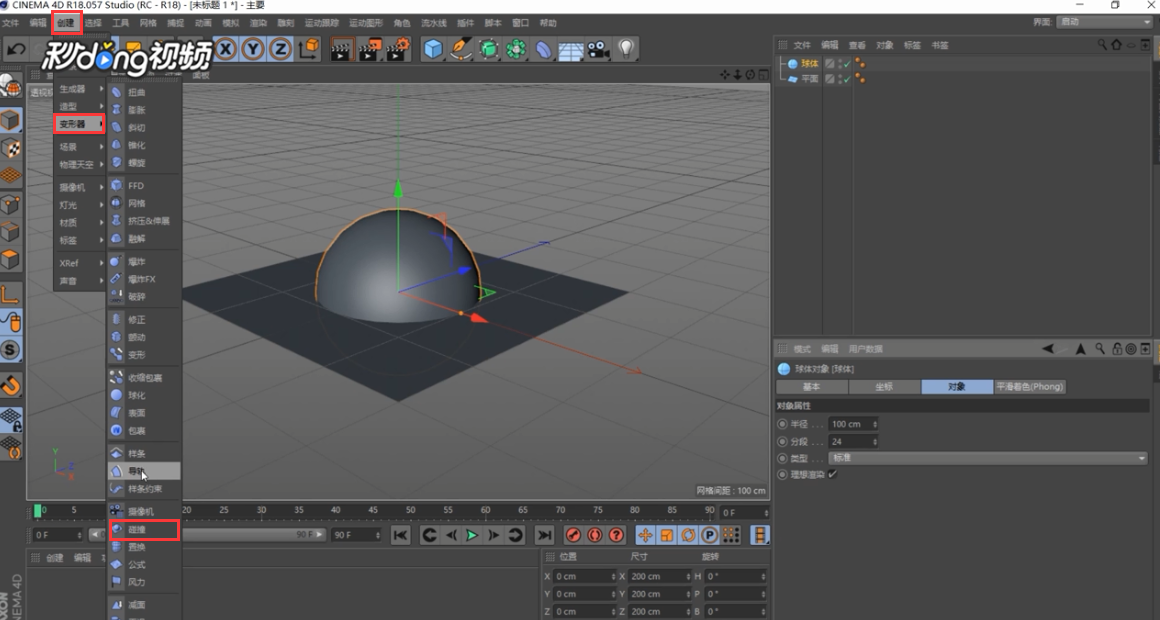Image resolution: width=1160 pixels, height=620 pixels.
Task: Choose 碰撞 deformer from the menu
Action: click(x=138, y=530)
